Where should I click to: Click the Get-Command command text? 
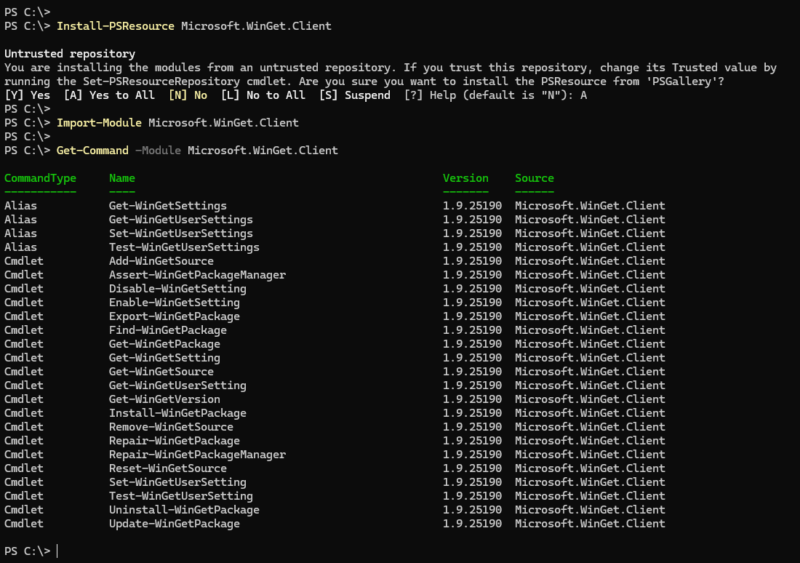point(92,150)
